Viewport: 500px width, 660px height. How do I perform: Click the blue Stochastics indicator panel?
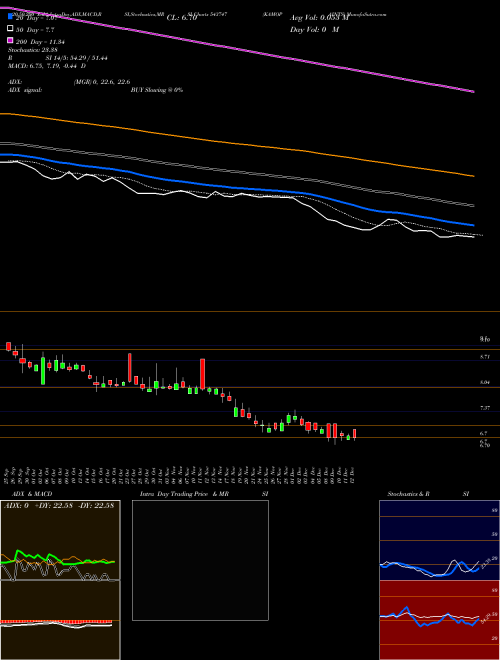pyautogui.click(x=439, y=540)
